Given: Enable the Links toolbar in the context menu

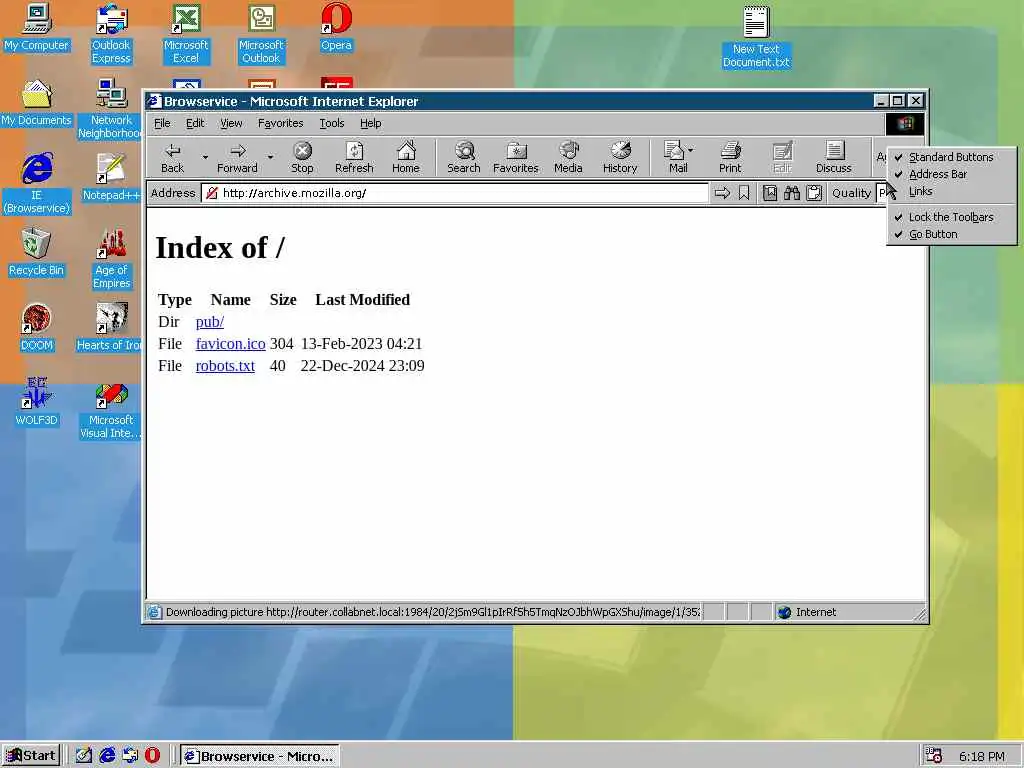Looking at the screenshot, I should pyautogui.click(x=951, y=191).
